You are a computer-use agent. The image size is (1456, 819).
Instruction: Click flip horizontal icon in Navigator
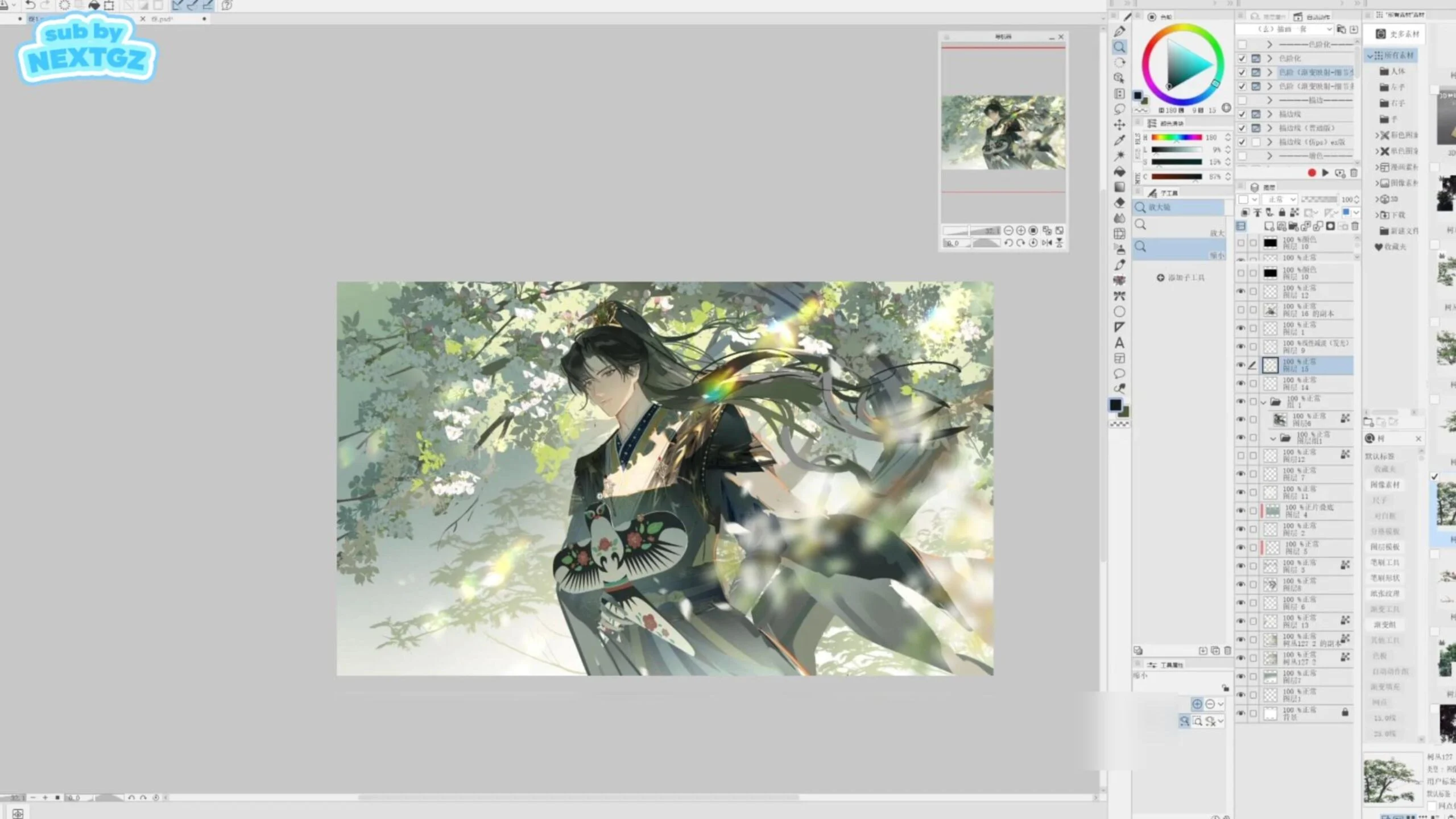(x=1047, y=243)
